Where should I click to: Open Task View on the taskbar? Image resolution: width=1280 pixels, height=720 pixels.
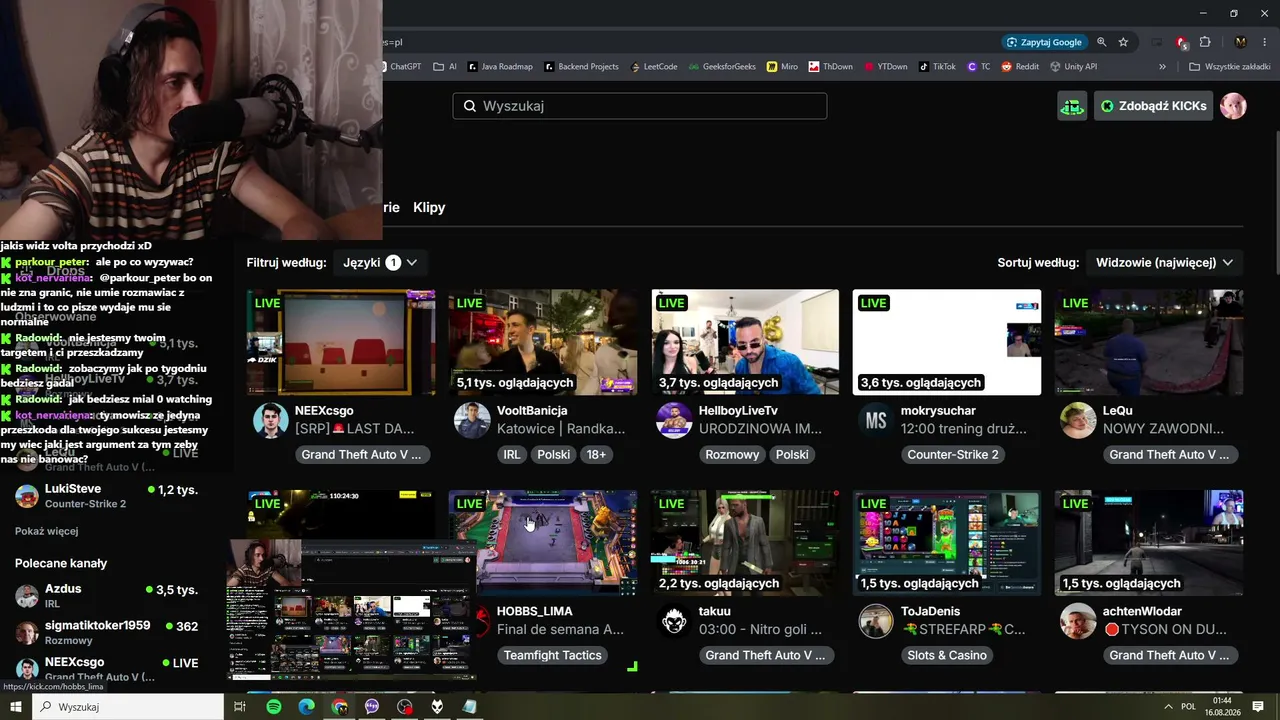pos(240,707)
